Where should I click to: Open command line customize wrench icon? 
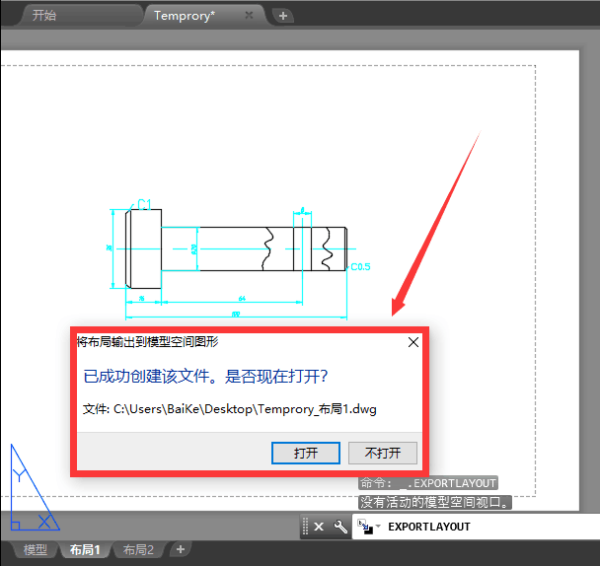(340, 527)
